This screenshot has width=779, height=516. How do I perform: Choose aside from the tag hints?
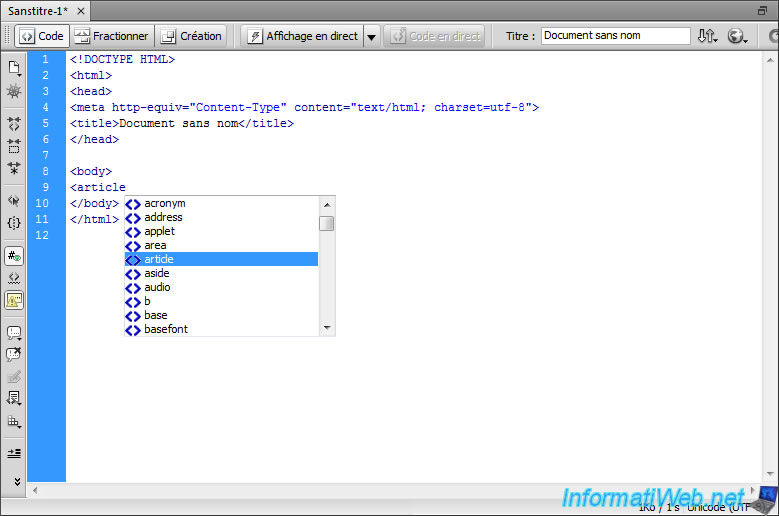(x=221, y=273)
